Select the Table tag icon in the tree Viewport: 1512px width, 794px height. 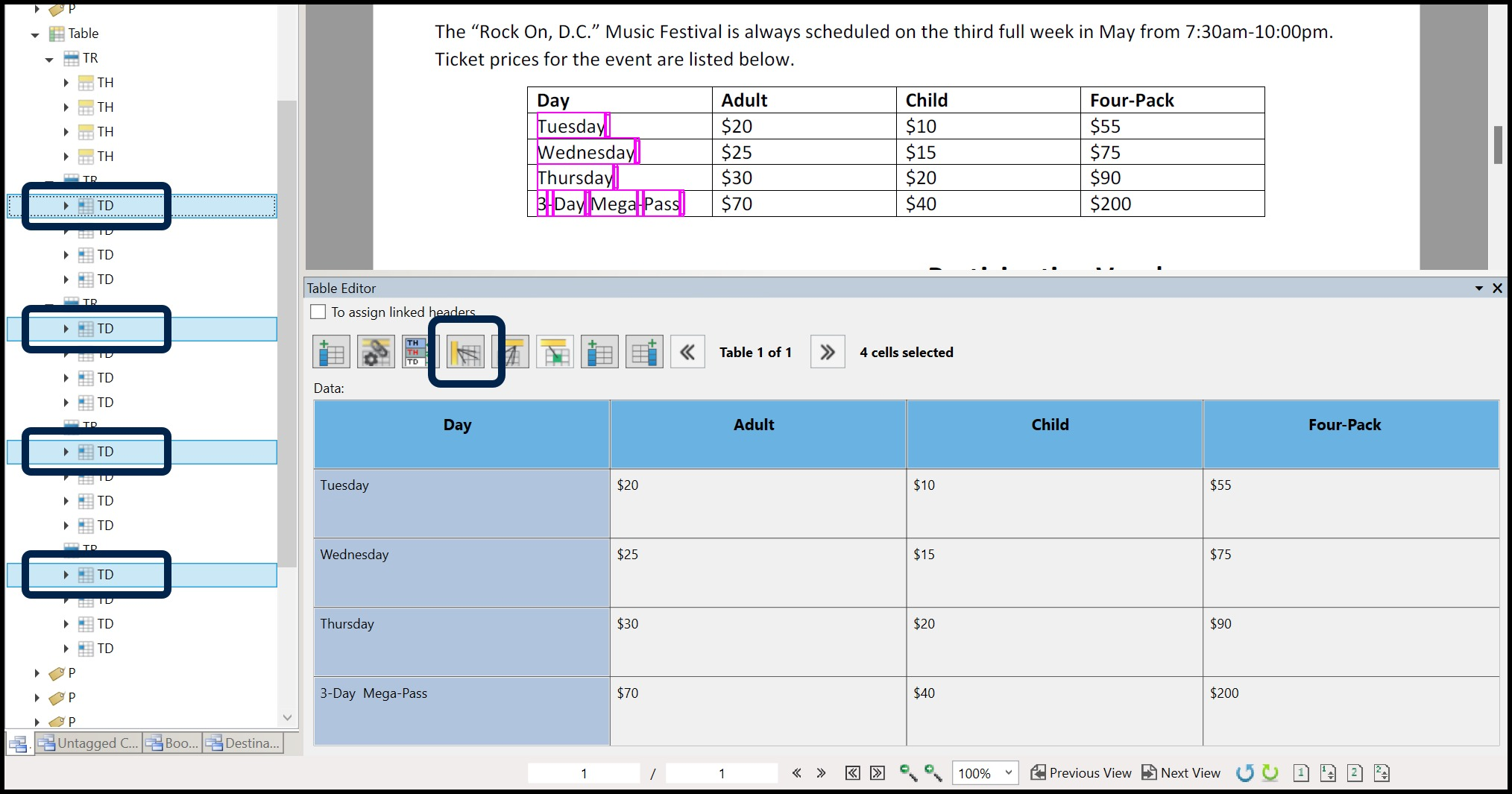click(x=57, y=34)
